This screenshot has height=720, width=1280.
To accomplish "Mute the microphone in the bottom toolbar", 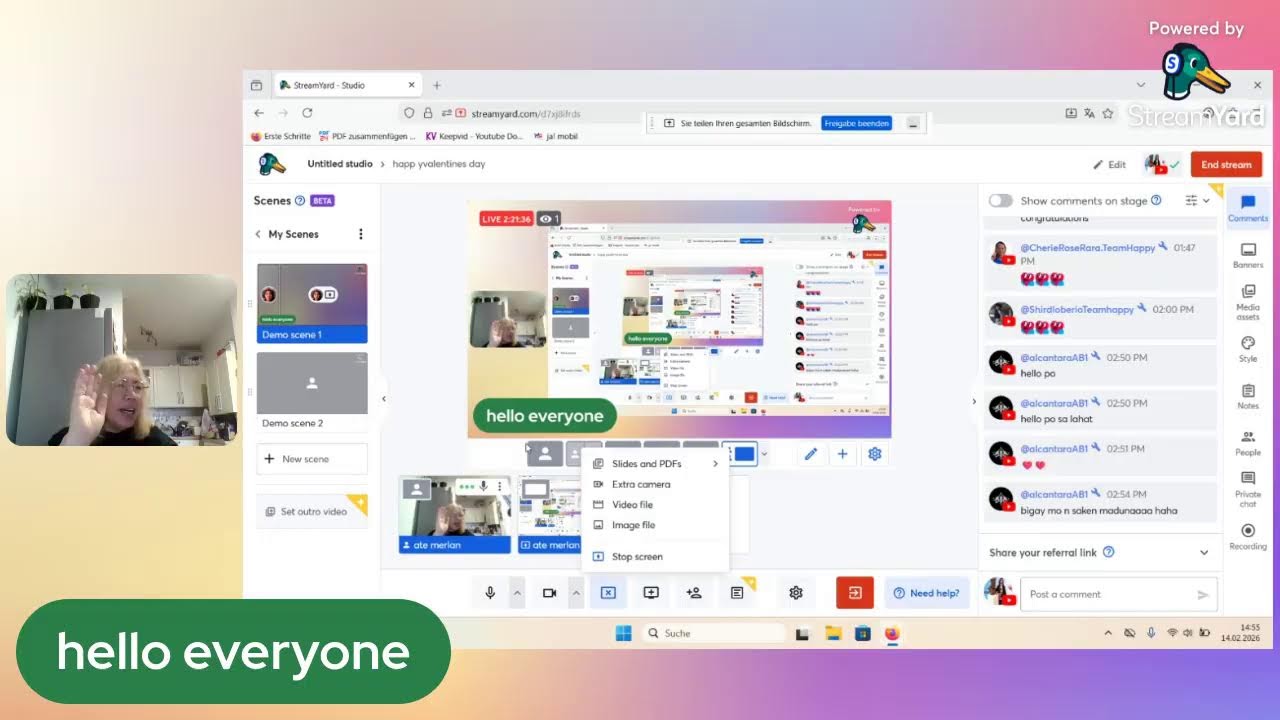I will pos(490,593).
